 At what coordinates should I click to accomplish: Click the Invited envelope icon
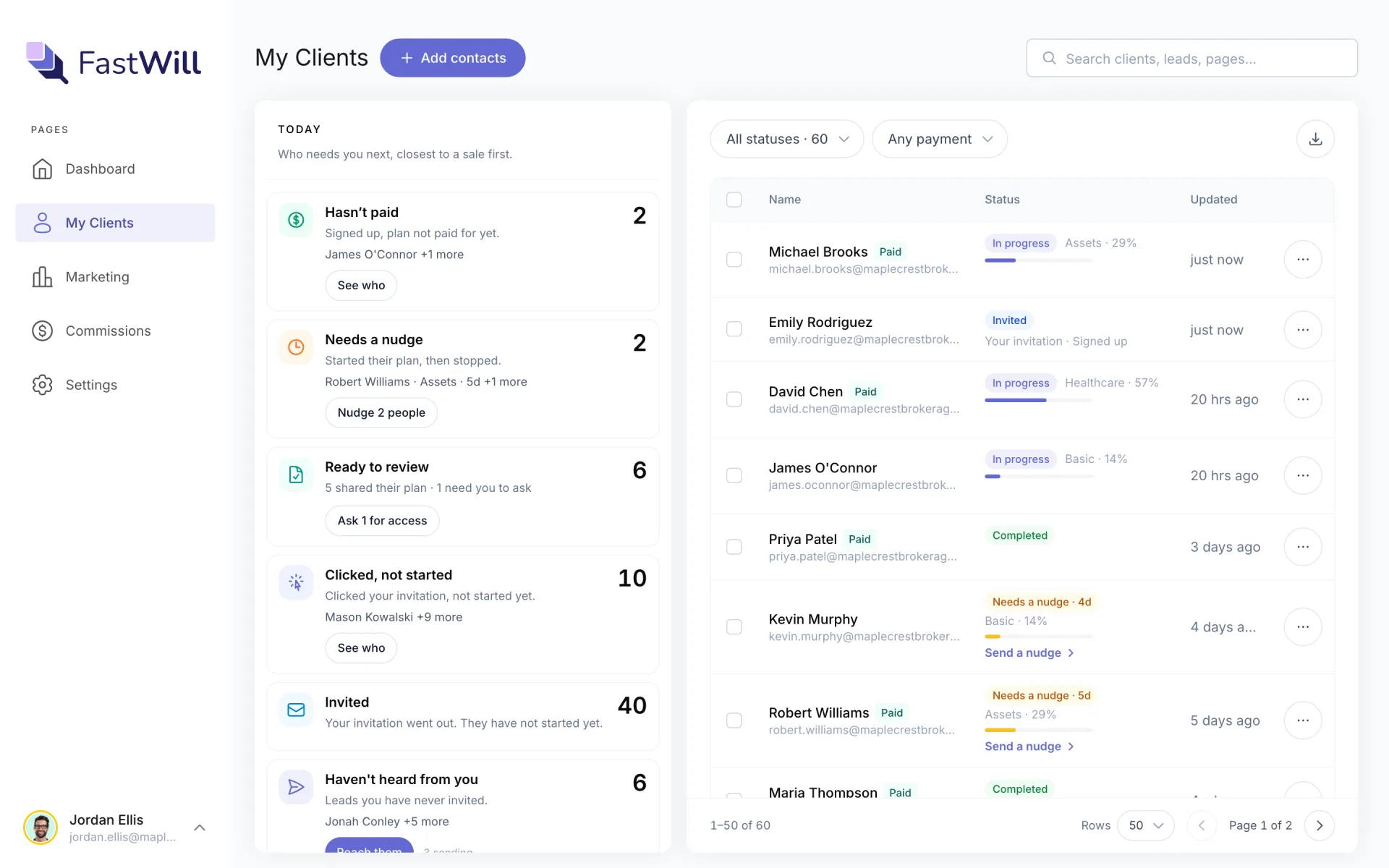(x=296, y=710)
